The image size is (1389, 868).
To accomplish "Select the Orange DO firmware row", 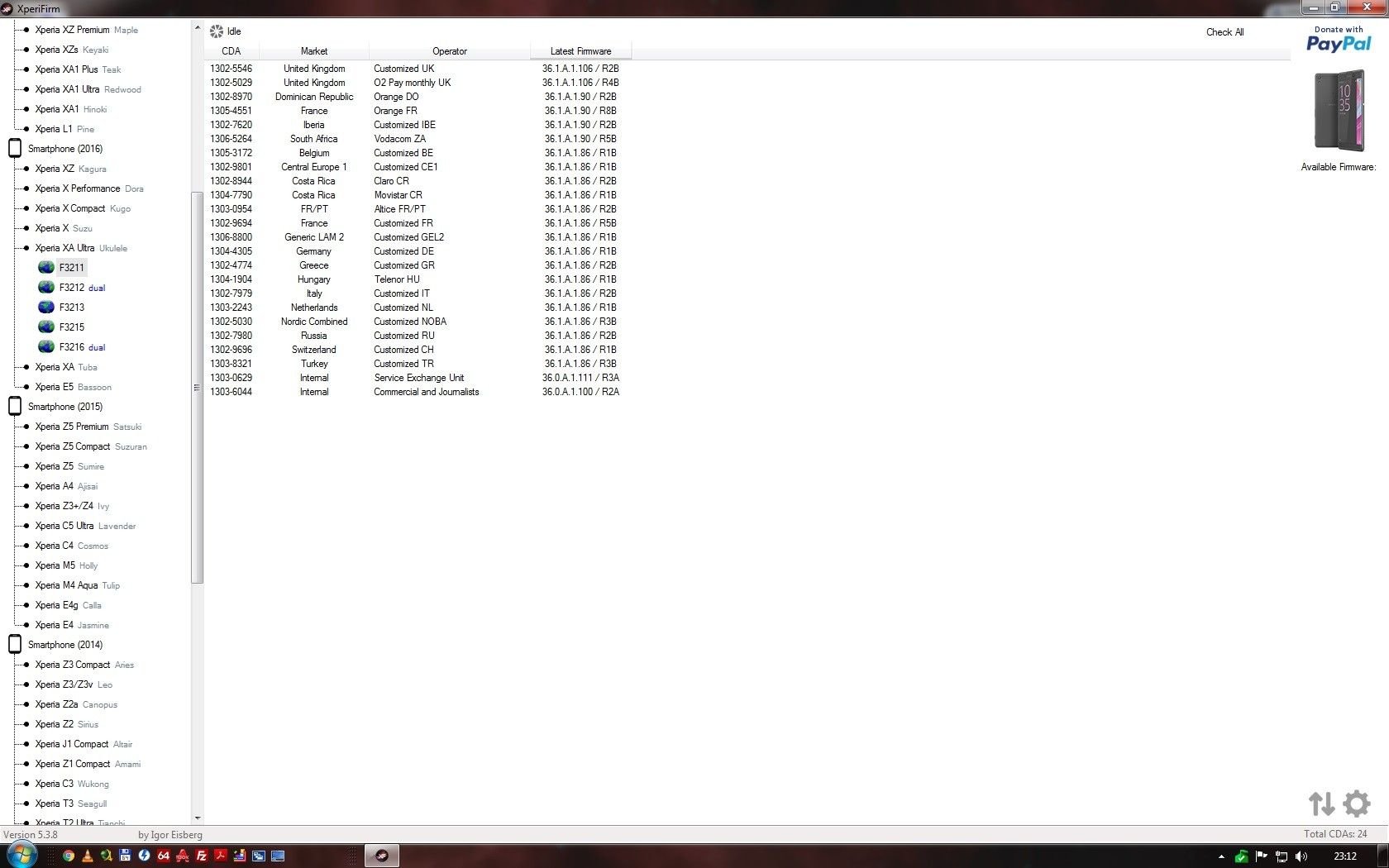I will pos(418,97).
